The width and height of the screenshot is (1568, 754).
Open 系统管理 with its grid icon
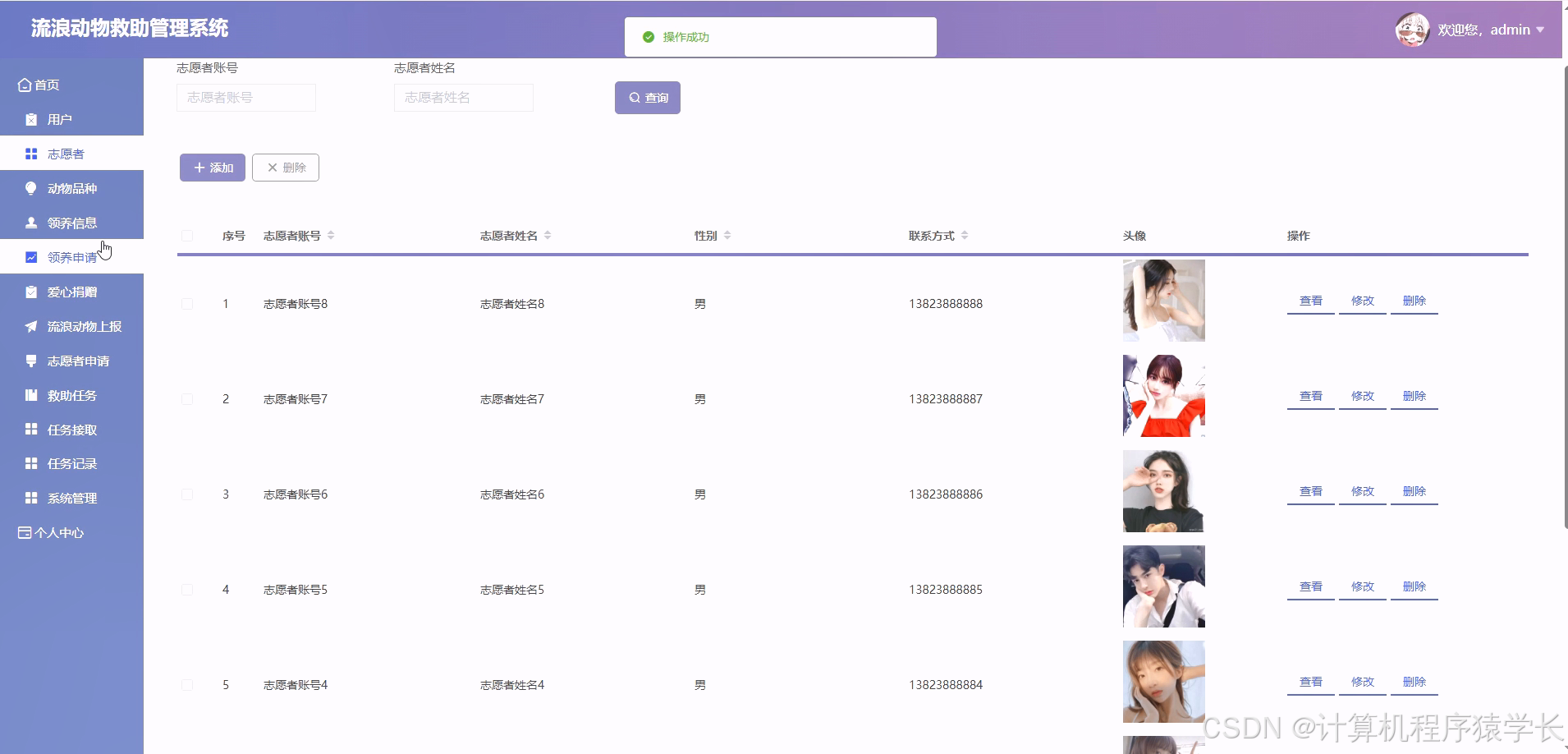pyautogui.click(x=30, y=498)
